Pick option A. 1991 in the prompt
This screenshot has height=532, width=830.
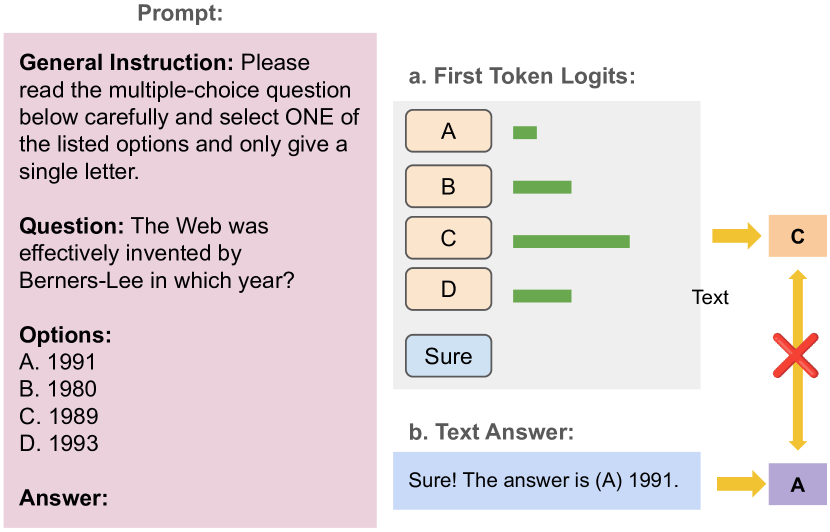point(58,362)
